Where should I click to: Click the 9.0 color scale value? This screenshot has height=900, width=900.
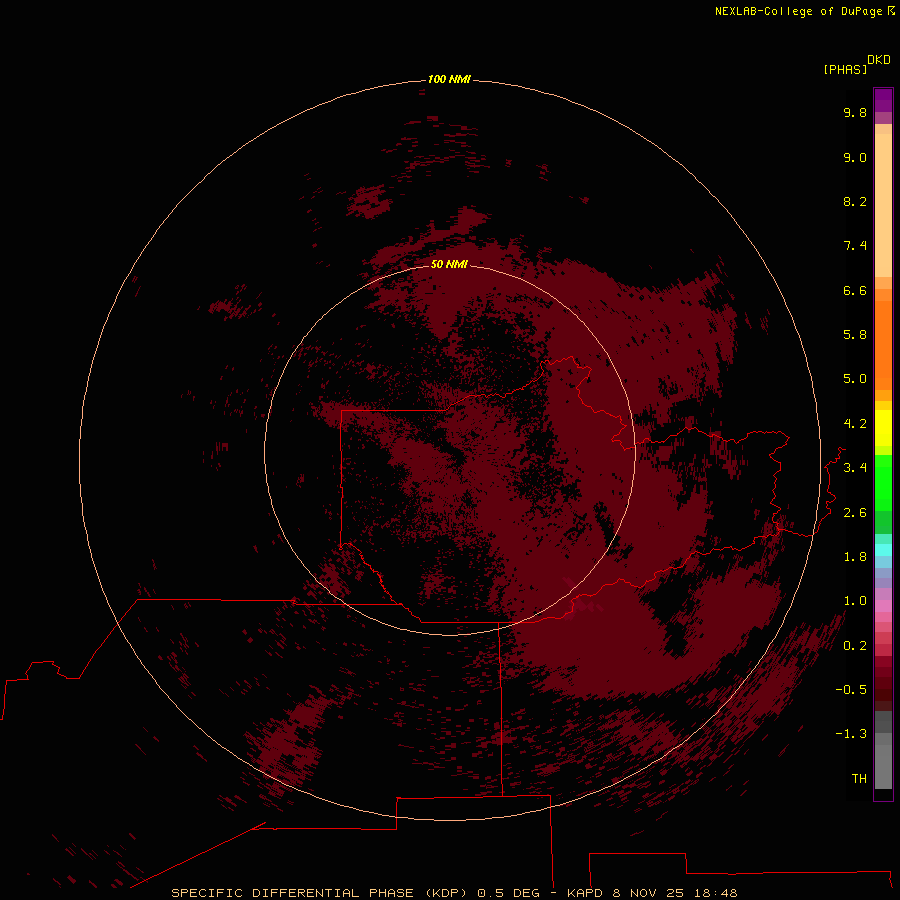pyautogui.click(x=855, y=157)
